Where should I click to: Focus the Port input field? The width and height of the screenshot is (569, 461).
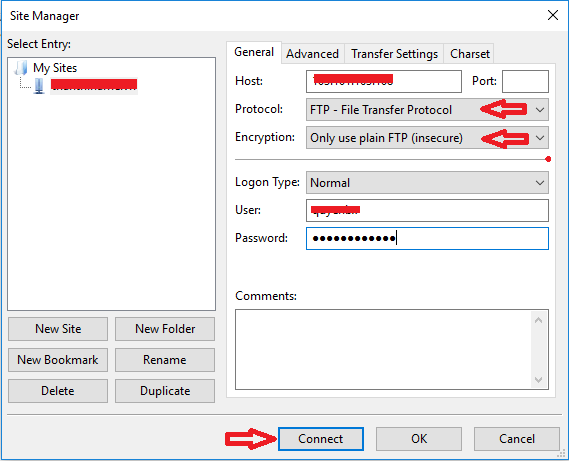tap(525, 81)
